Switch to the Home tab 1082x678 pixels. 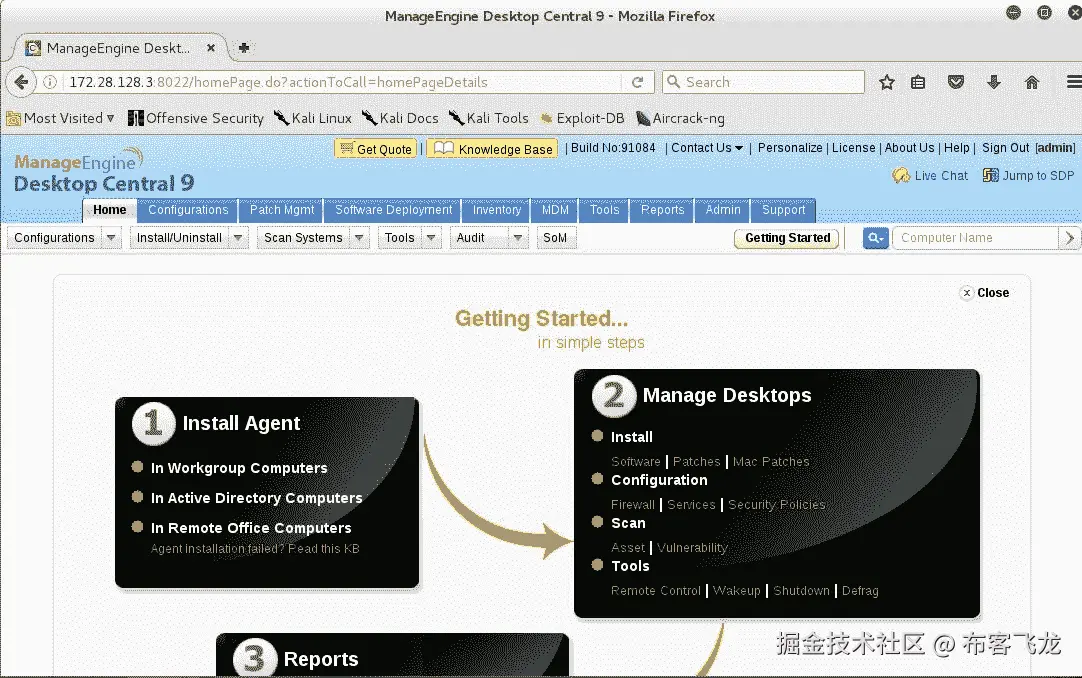[x=110, y=210]
